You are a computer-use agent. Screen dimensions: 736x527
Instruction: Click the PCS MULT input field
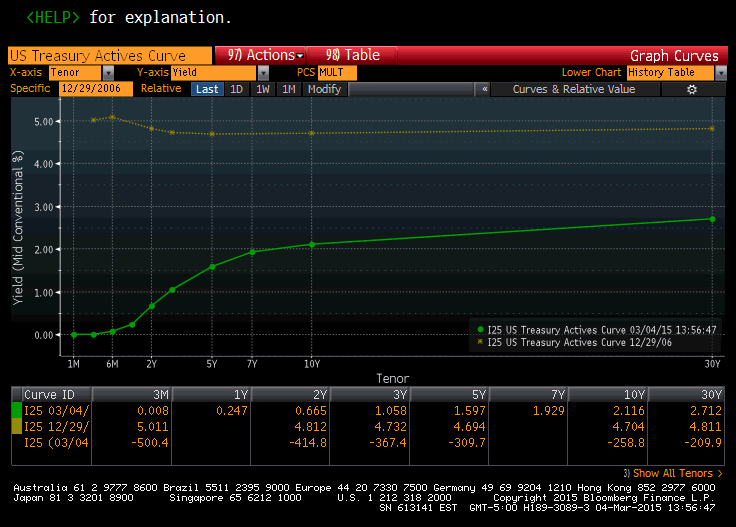tap(339, 73)
